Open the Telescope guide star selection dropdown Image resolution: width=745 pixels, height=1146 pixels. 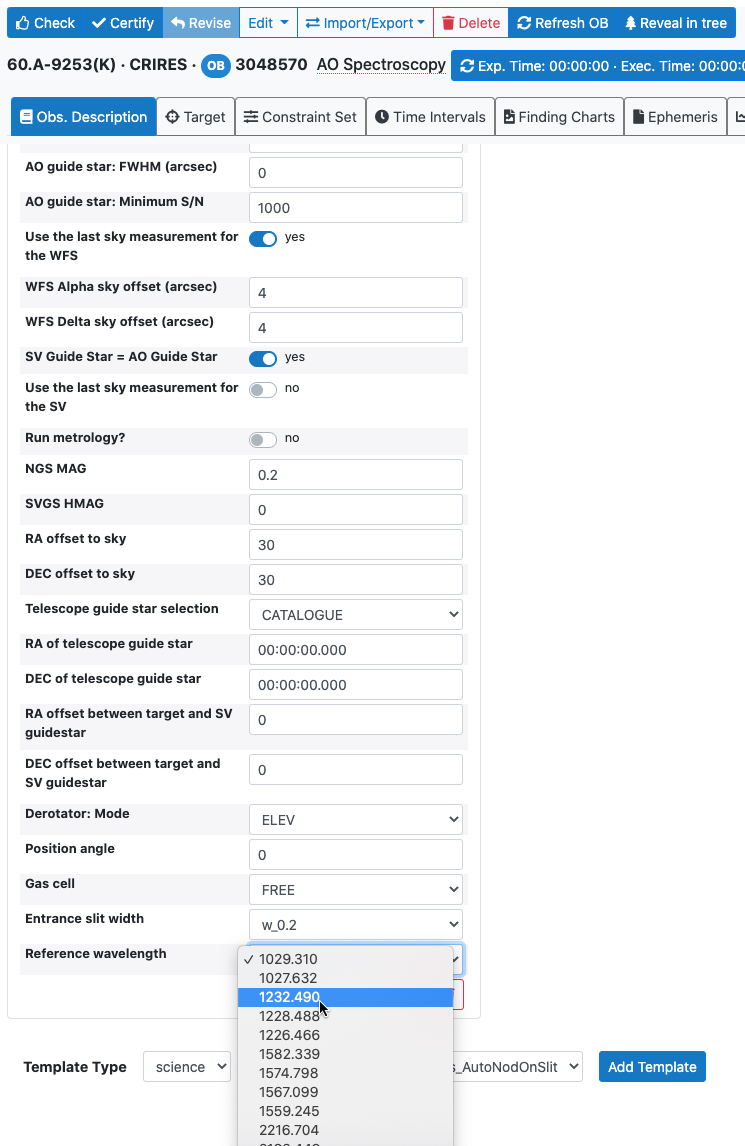(x=355, y=615)
